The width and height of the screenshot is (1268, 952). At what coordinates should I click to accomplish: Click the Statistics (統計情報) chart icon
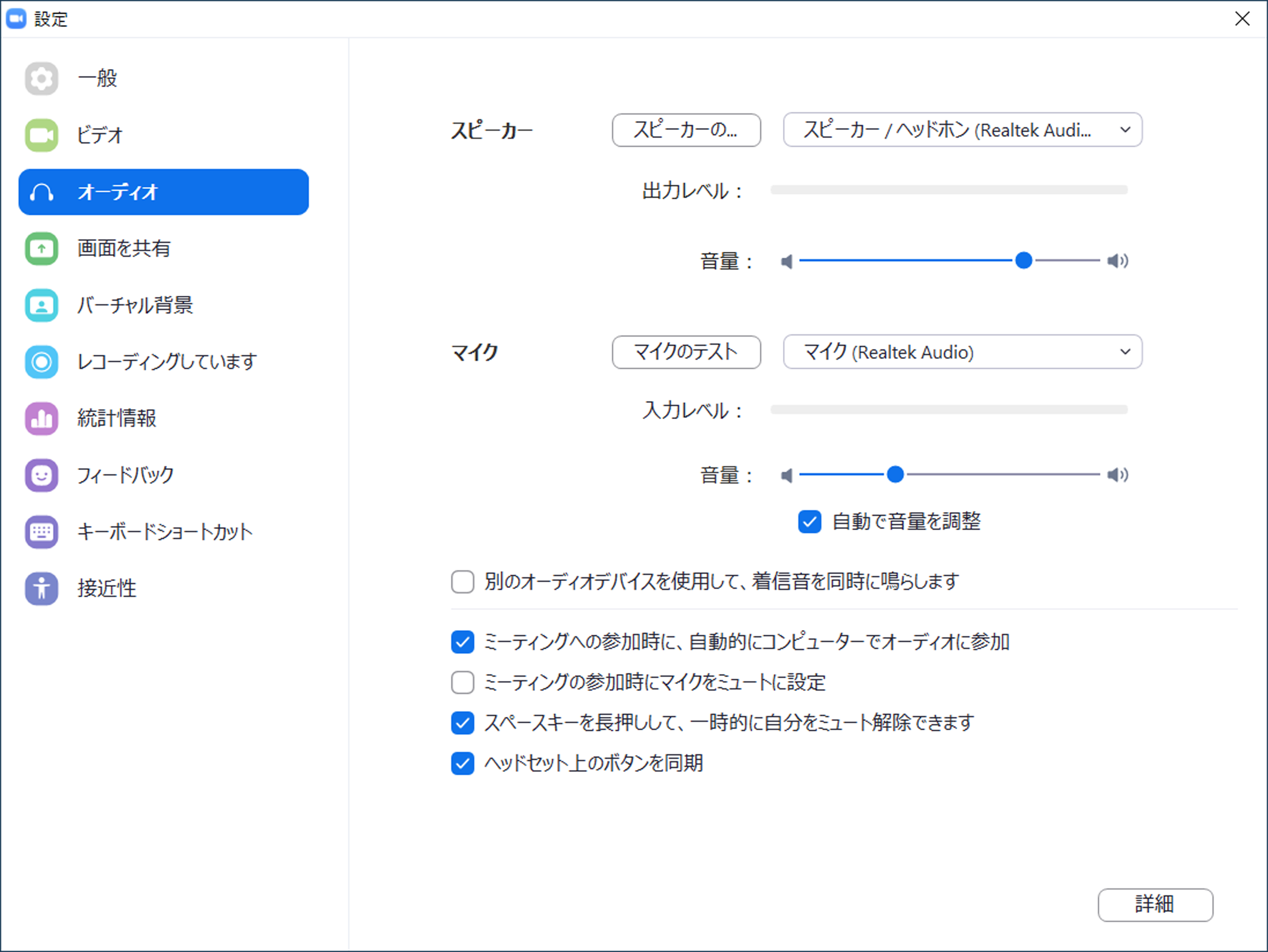coord(41,418)
